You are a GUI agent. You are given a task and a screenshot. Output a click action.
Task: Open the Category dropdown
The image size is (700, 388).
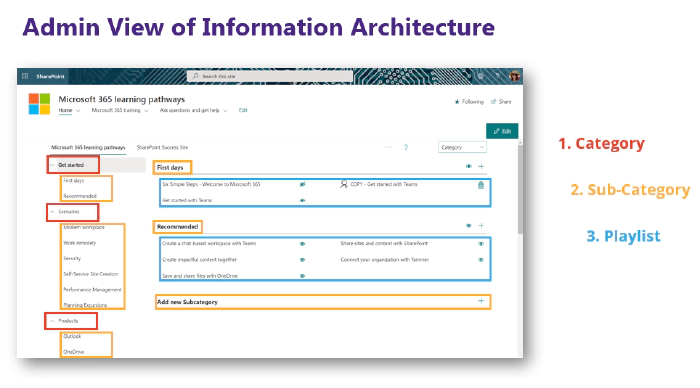(x=462, y=147)
